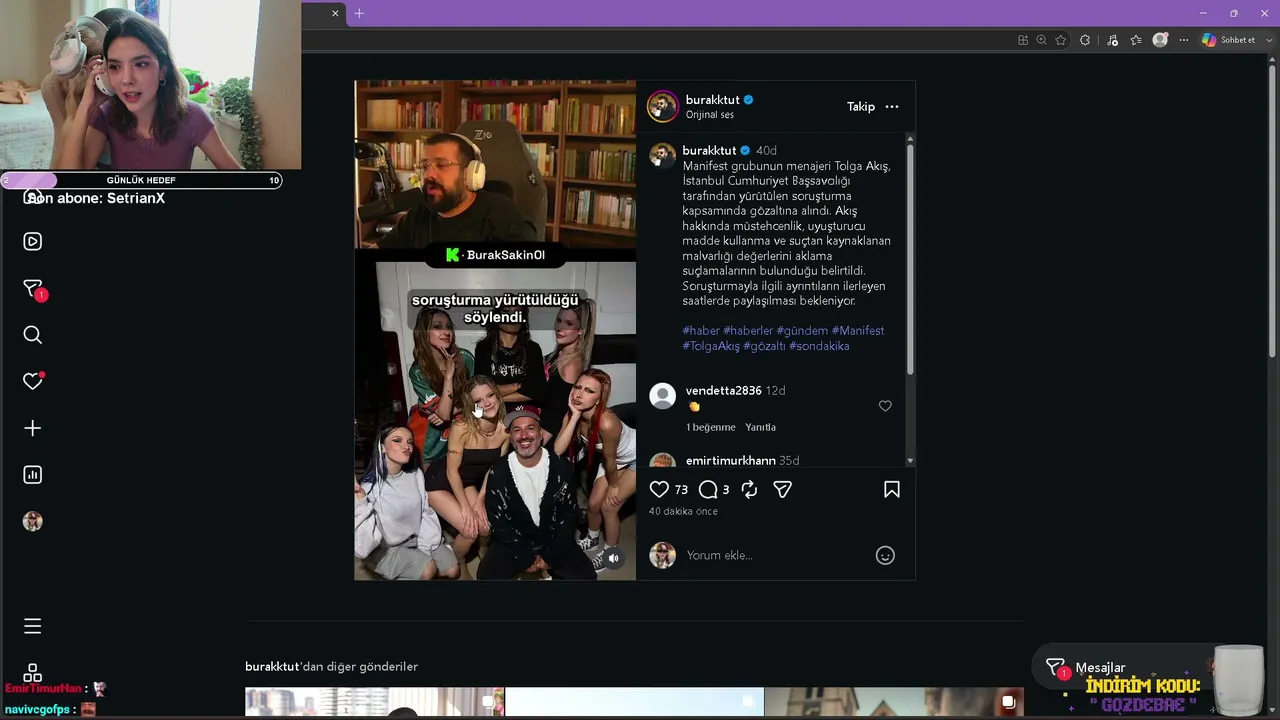View likes on vendetta2836's comment

pos(710,427)
